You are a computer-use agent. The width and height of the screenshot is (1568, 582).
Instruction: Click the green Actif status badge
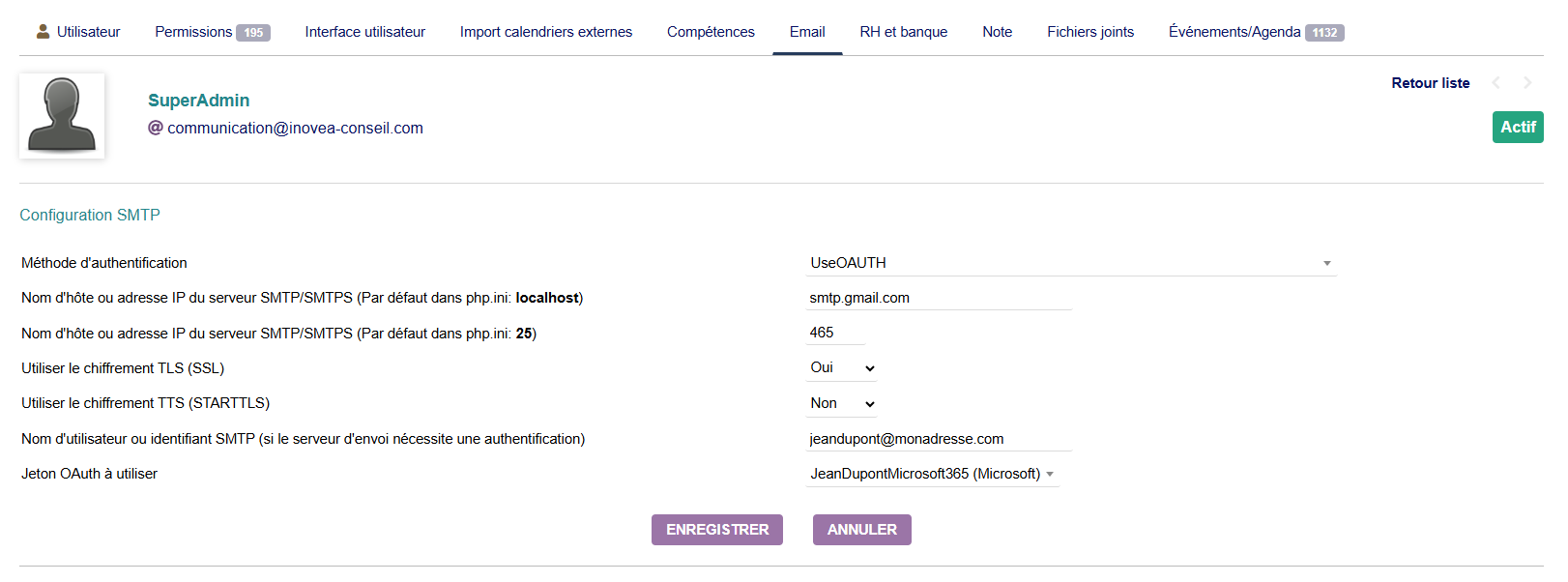[x=1517, y=127]
